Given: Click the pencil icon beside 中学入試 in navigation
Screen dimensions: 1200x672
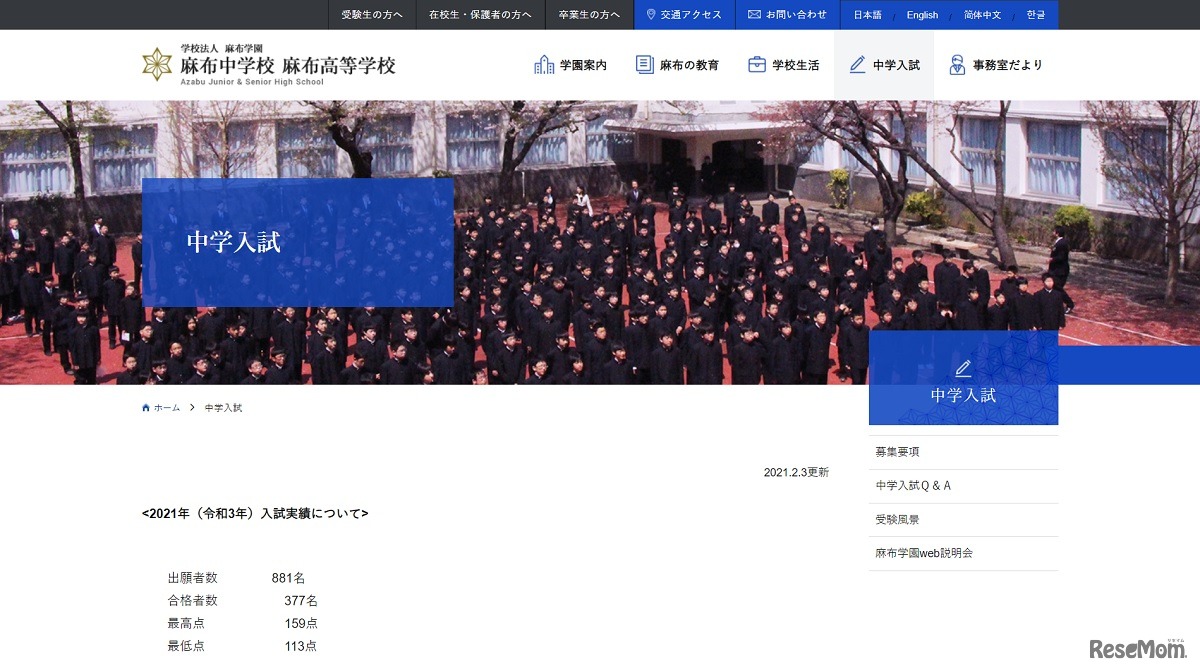Looking at the screenshot, I should (x=857, y=65).
